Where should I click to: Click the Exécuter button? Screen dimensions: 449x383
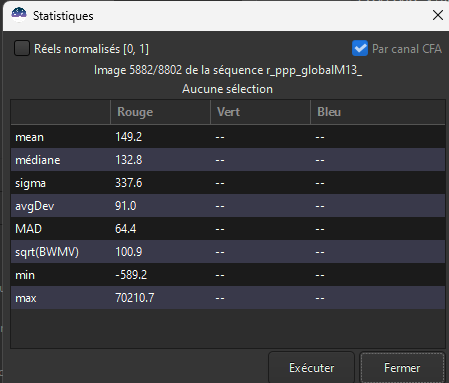coord(311,368)
